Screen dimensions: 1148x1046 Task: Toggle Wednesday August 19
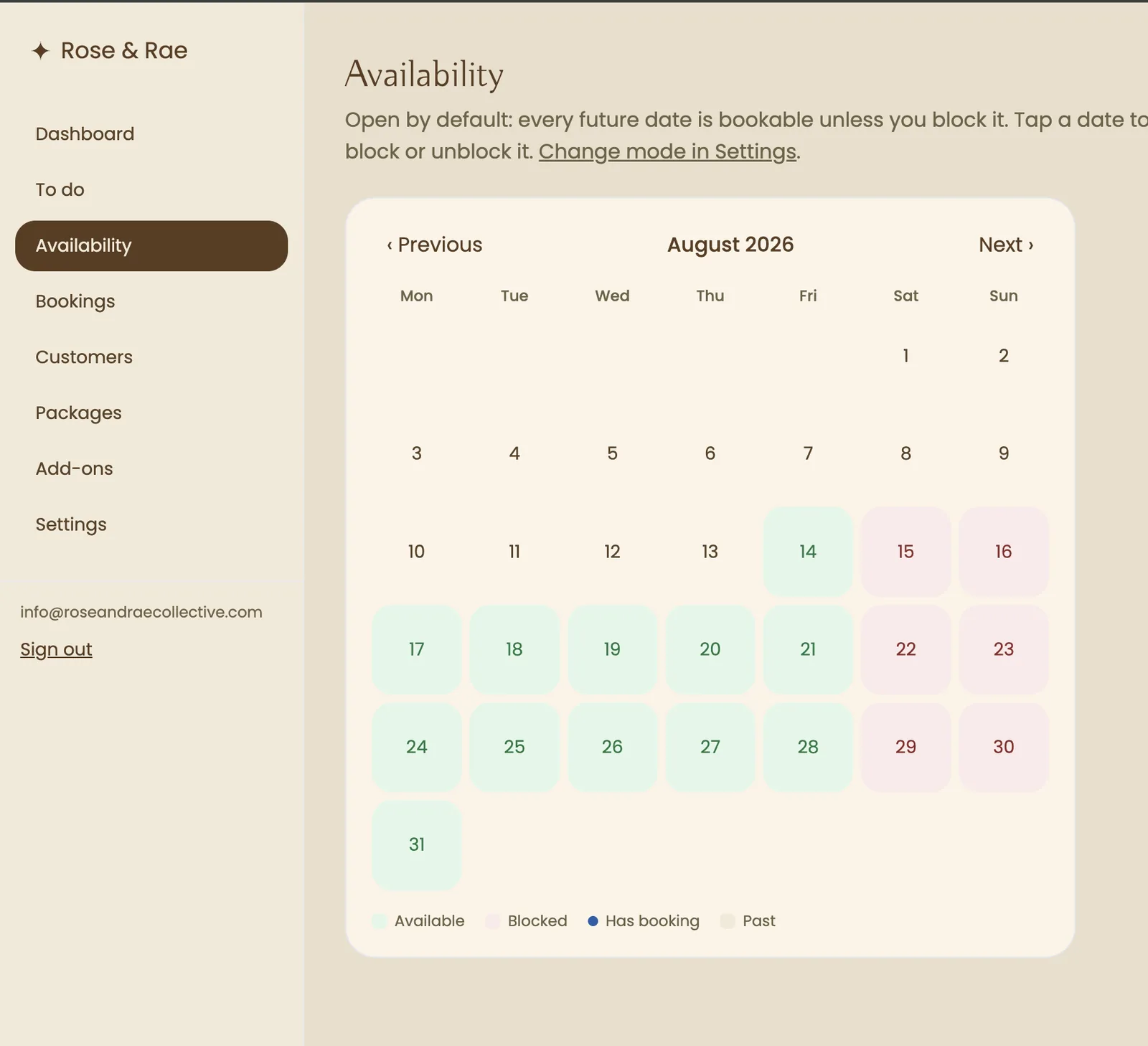coord(612,649)
